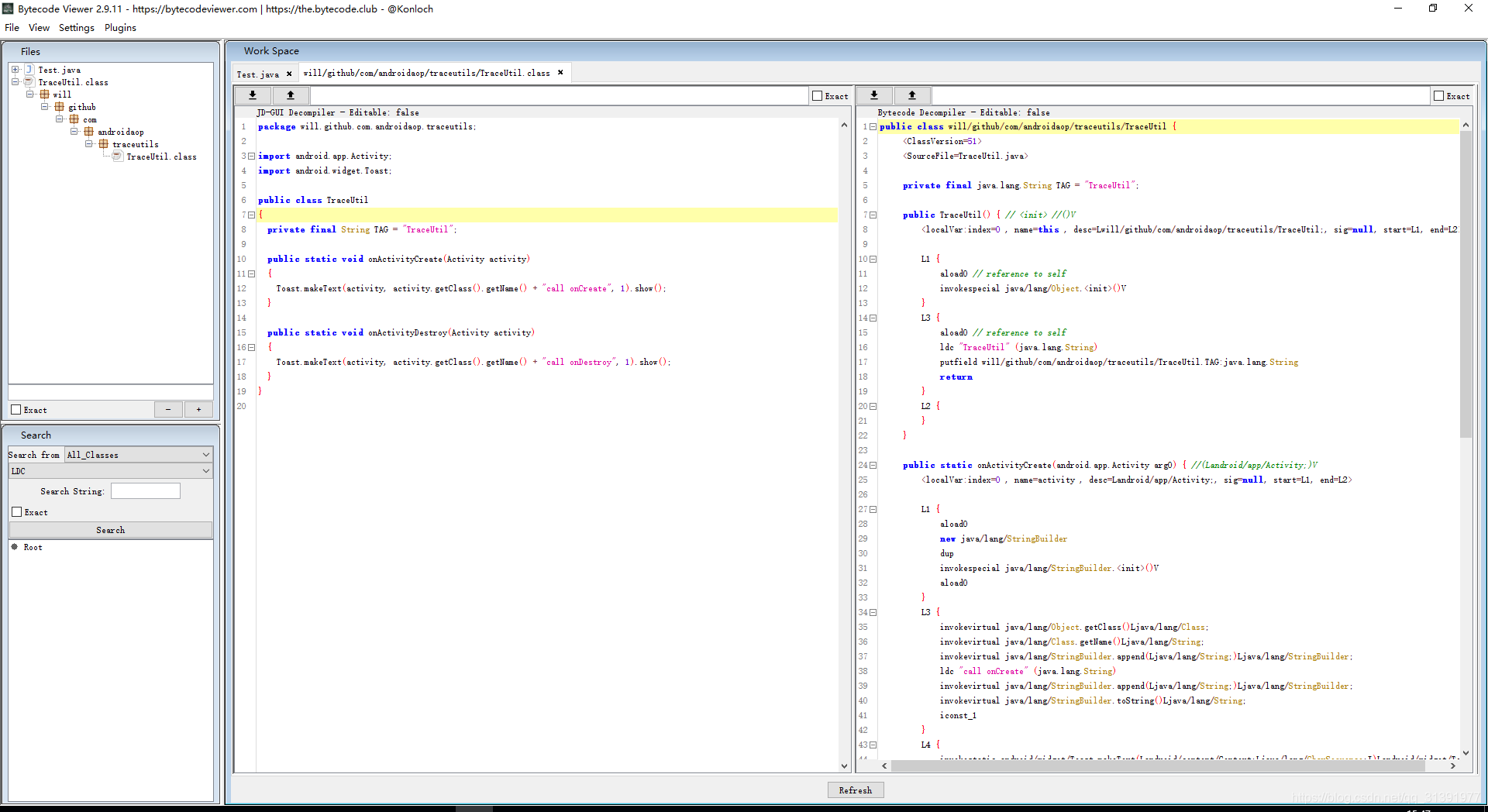Close the Test.java tab with its x

(289, 74)
